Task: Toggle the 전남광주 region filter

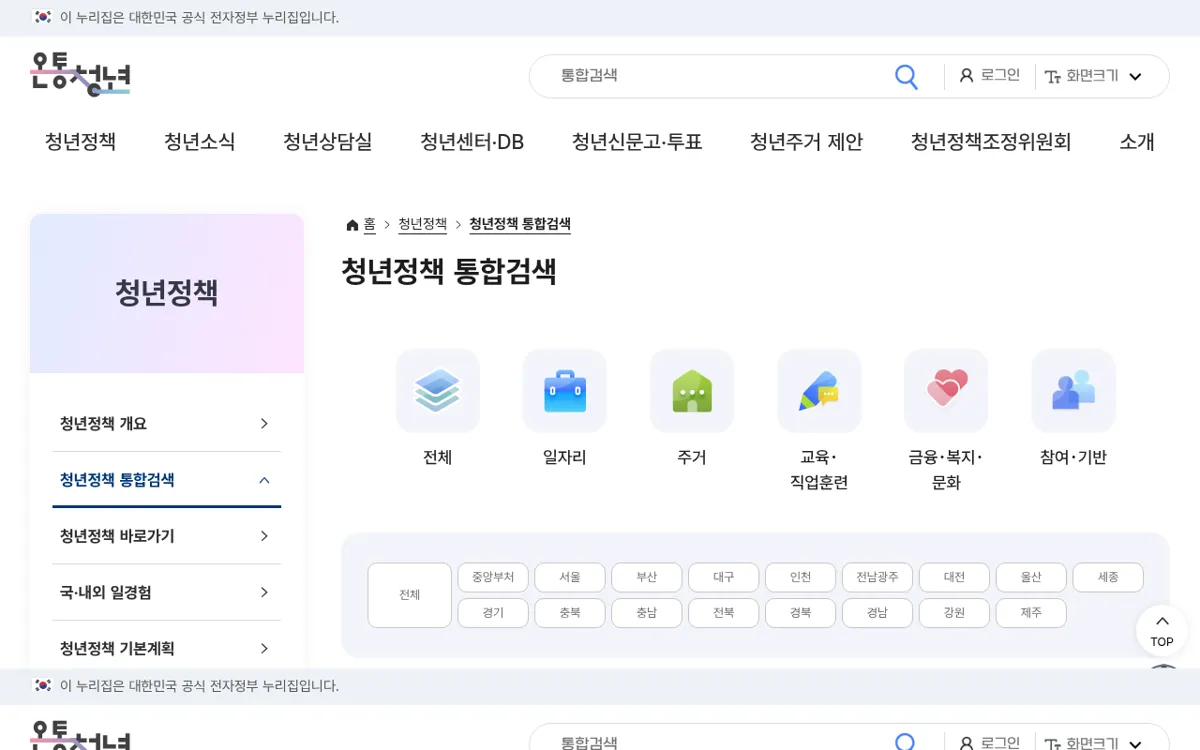Action: (x=877, y=577)
